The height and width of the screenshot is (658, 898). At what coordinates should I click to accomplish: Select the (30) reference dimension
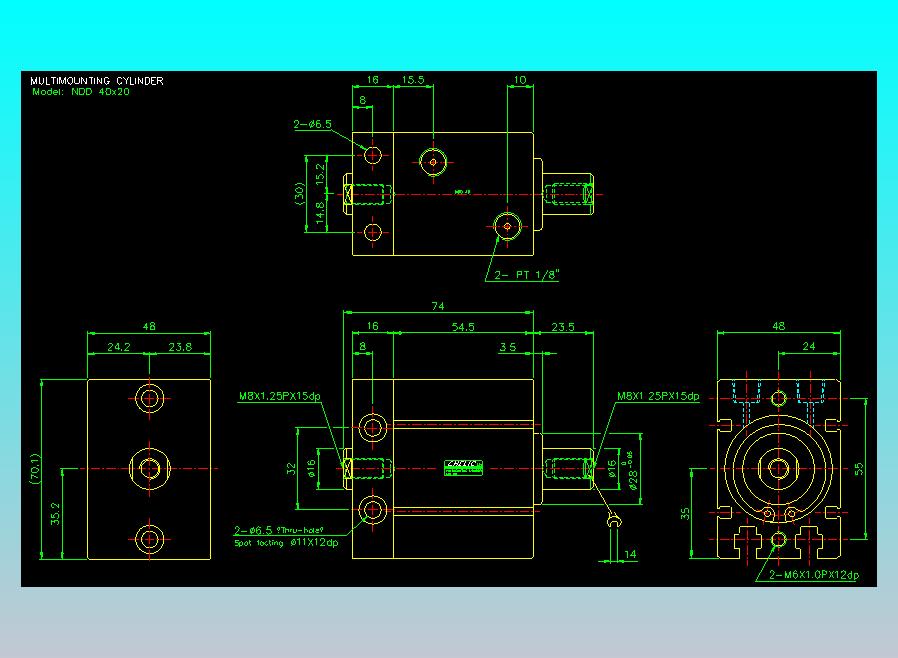coord(299,193)
